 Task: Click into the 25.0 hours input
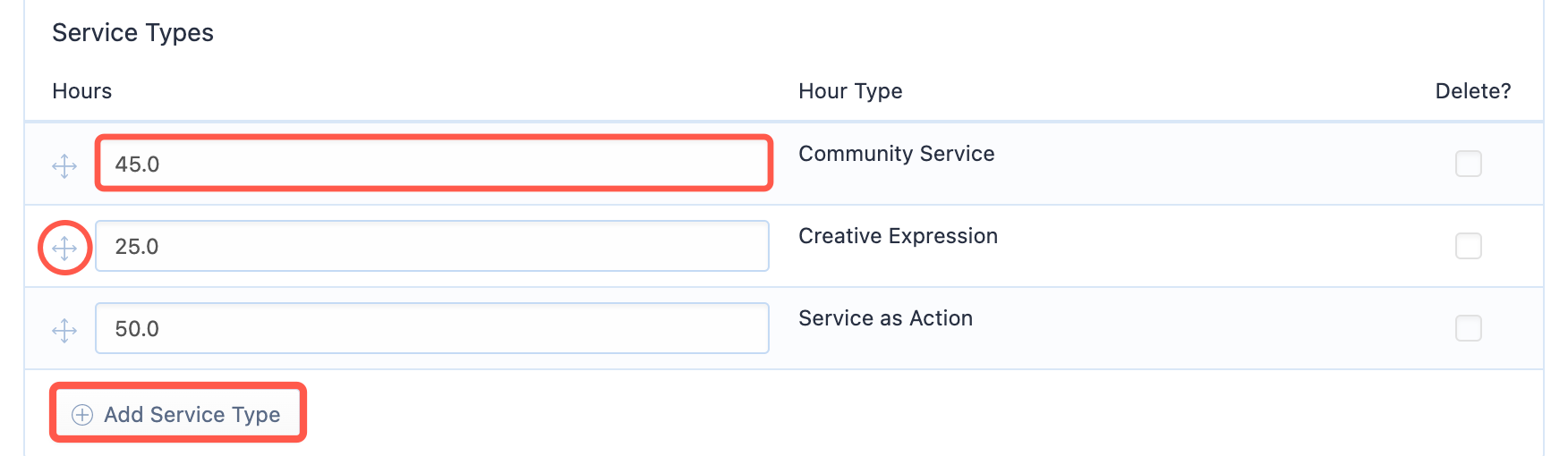point(432,246)
